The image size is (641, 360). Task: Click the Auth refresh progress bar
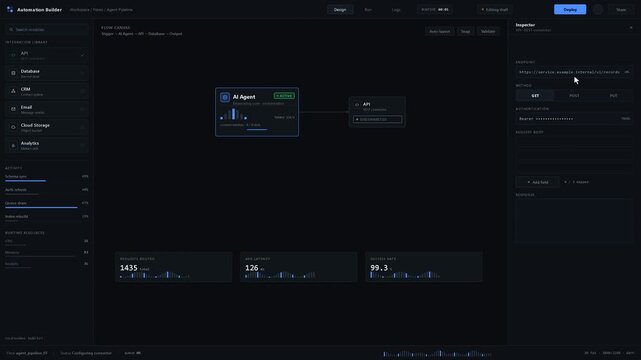click(x=22, y=194)
